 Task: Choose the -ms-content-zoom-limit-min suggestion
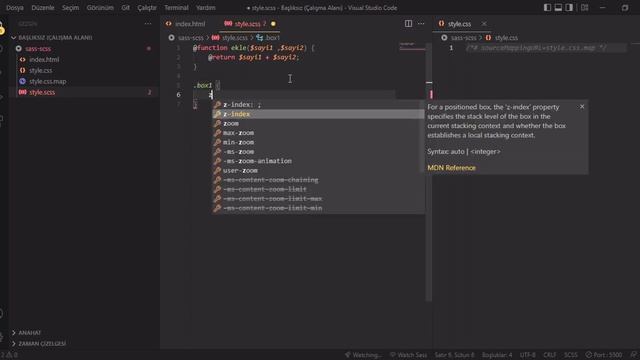tap(318, 208)
